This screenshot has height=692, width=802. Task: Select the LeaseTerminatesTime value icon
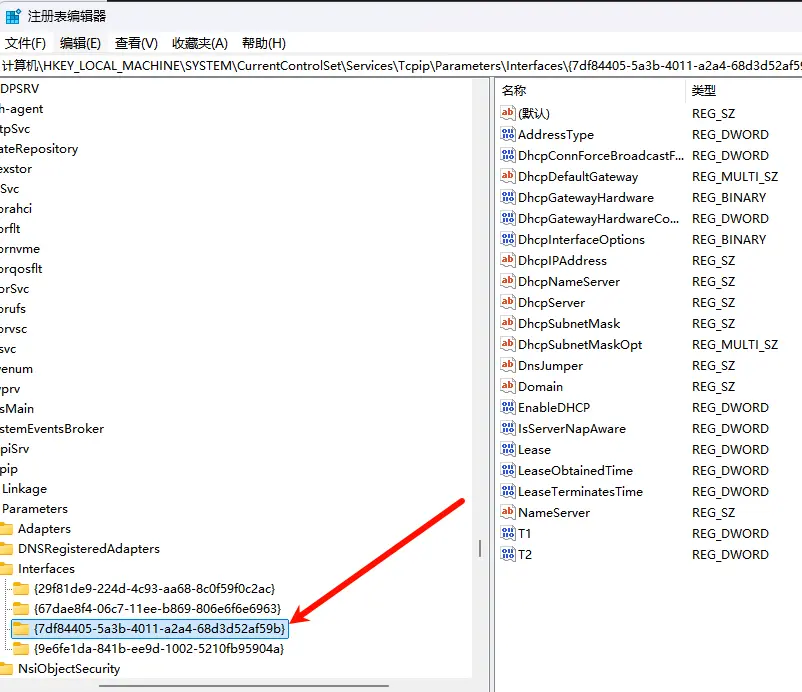coord(507,491)
